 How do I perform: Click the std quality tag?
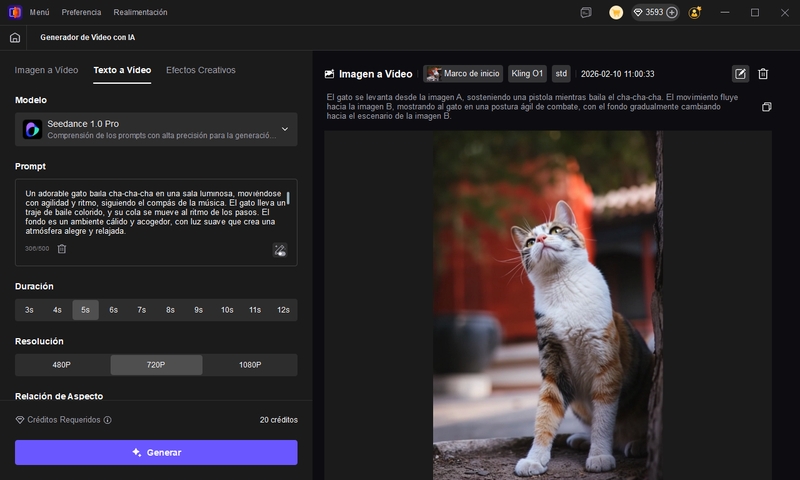click(x=561, y=74)
